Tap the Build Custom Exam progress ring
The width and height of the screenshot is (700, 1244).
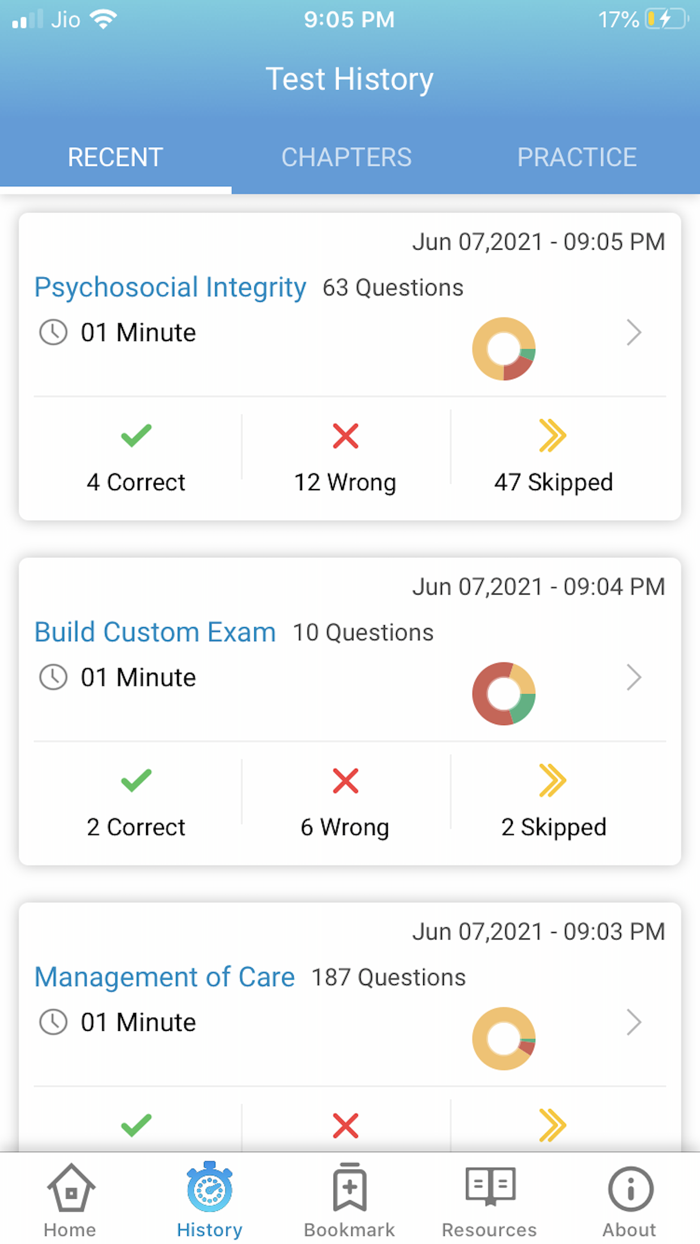click(x=504, y=693)
